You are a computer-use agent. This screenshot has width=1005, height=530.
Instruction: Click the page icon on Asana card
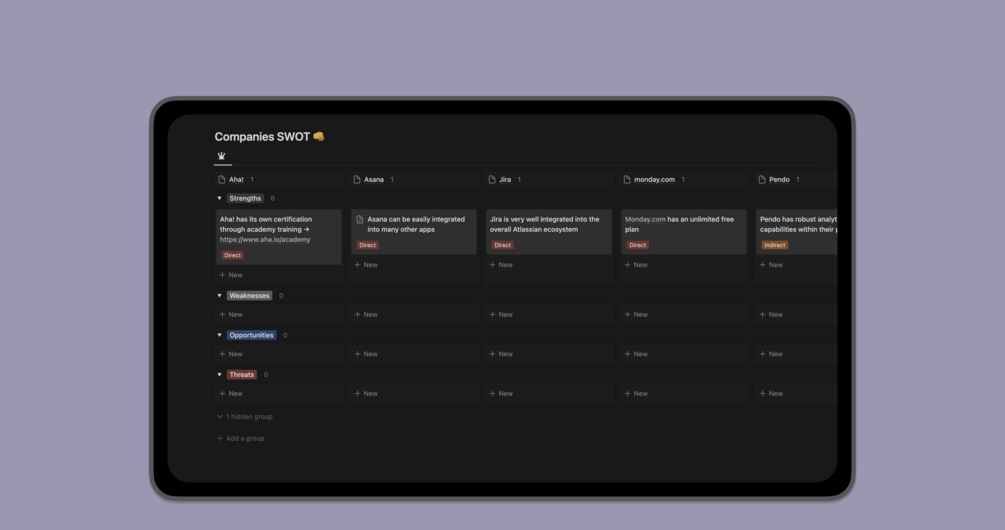click(x=360, y=219)
